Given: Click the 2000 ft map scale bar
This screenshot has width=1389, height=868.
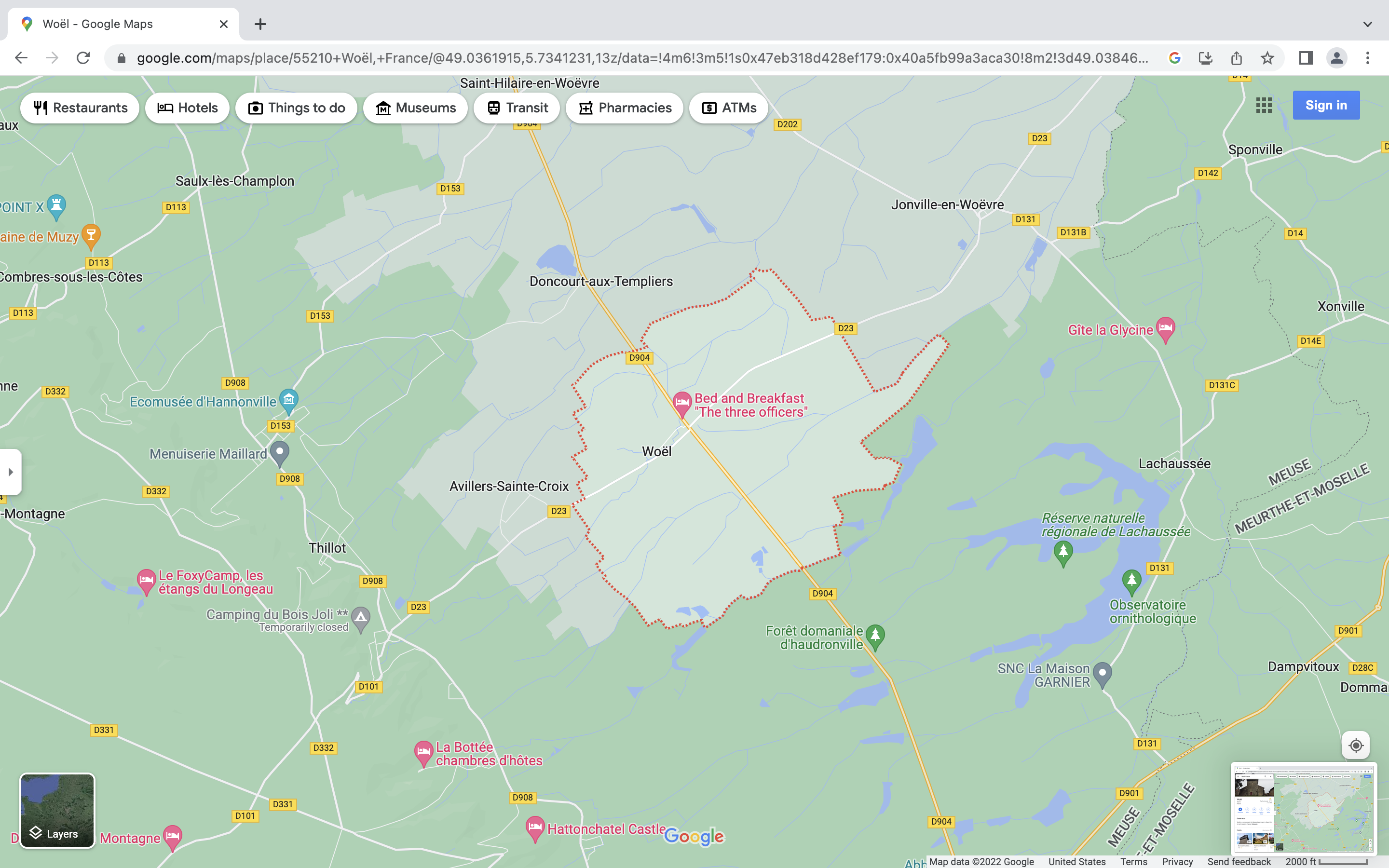Looking at the screenshot, I should (x=1326, y=862).
